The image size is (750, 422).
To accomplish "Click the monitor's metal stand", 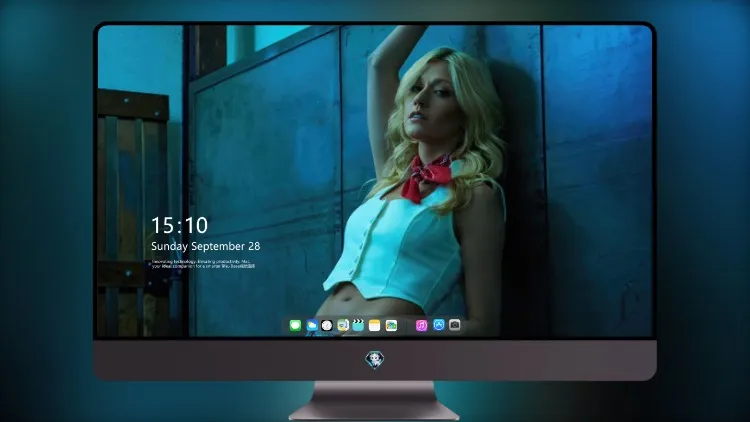I will (374, 400).
